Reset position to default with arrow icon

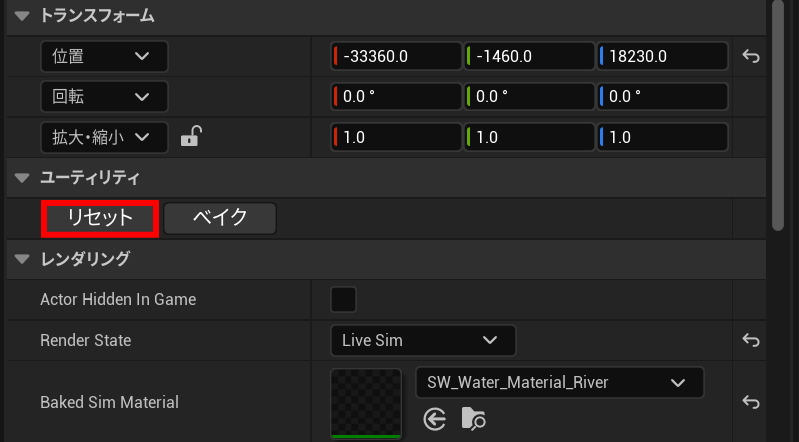coord(751,56)
